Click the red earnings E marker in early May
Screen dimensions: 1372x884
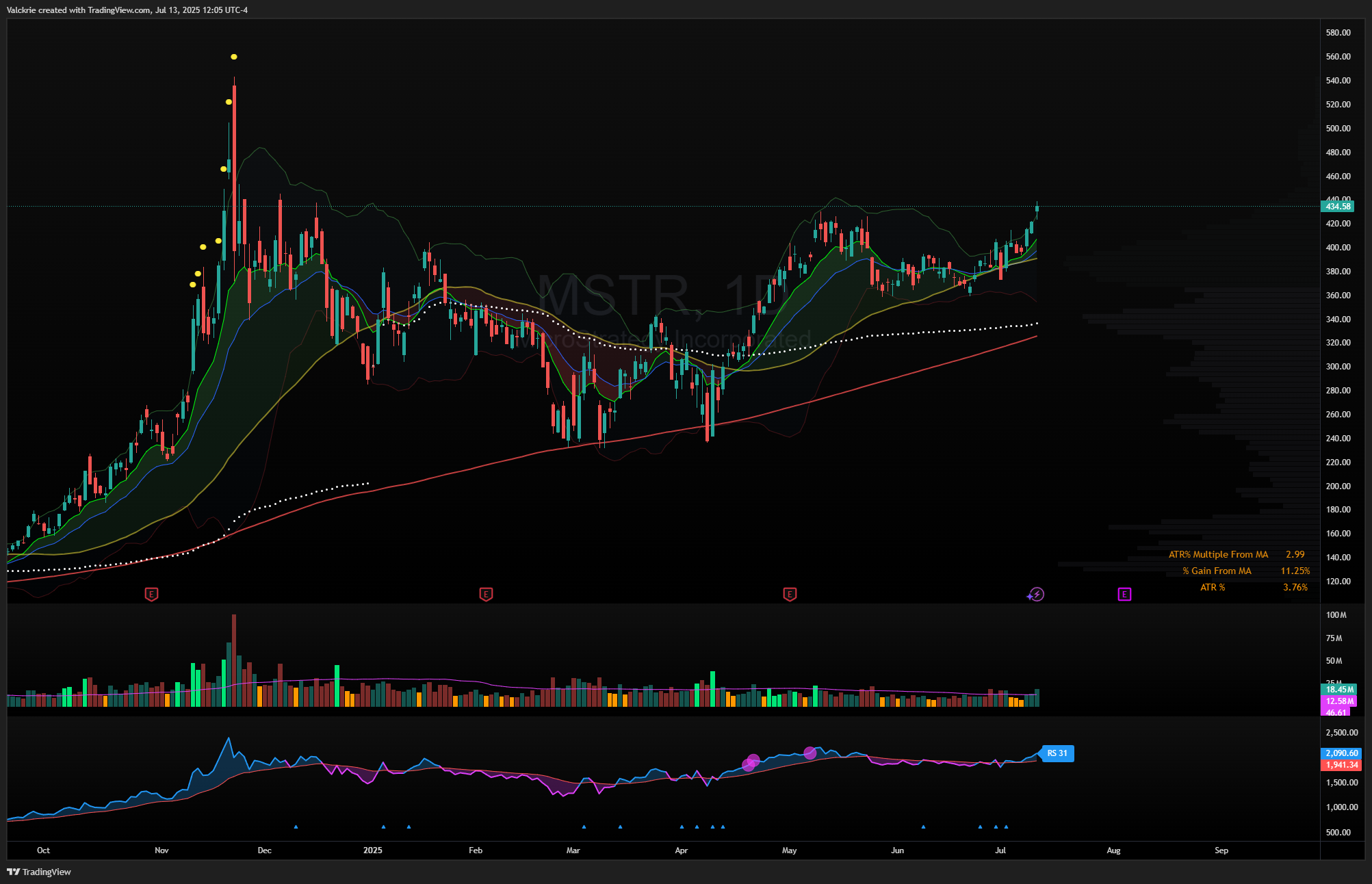point(790,594)
